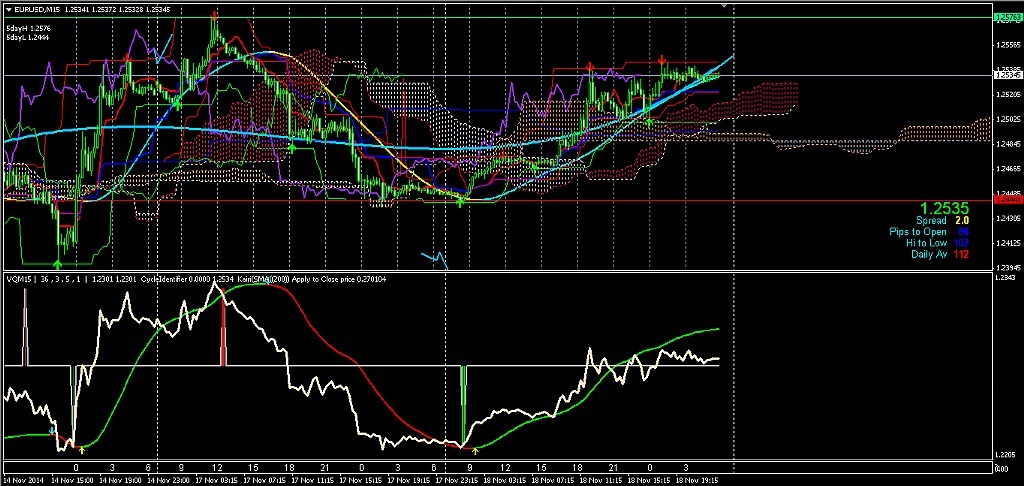Click the yellow up arrow near hour 0 in indicator
1024x486 pixels.
(x=82, y=451)
